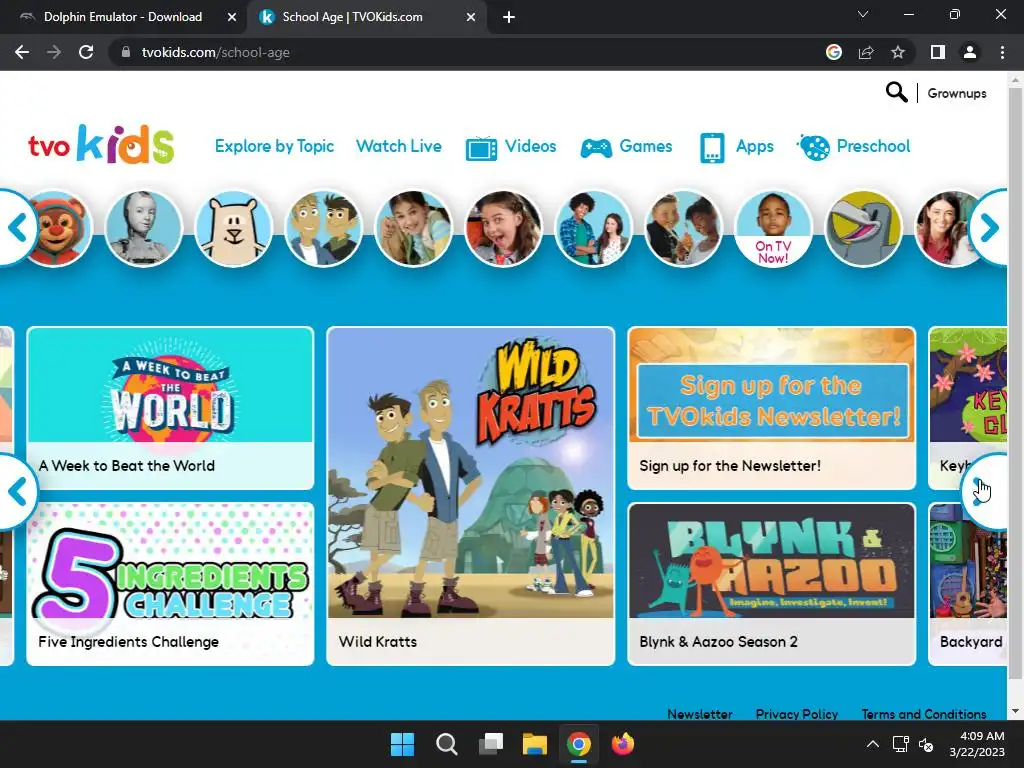Image resolution: width=1024 pixels, height=768 pixels.
Task: Open Firefox from taskbar
Action: [623, 744]
